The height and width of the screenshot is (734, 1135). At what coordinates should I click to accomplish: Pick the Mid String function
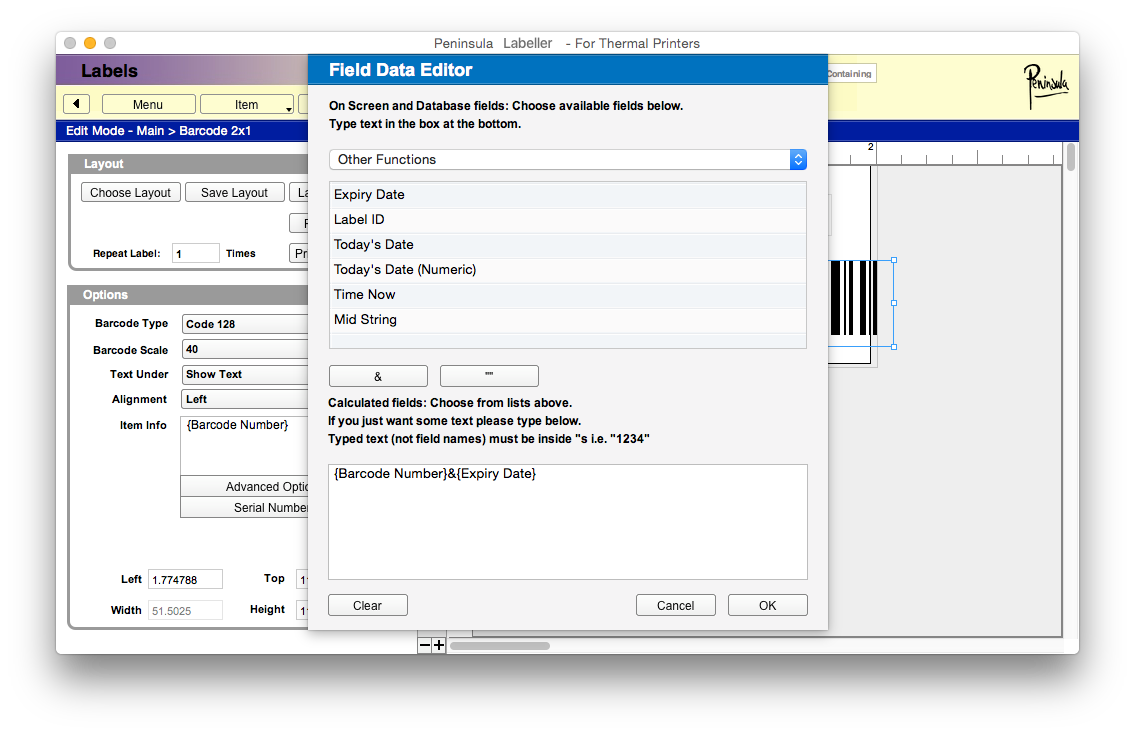567,319
